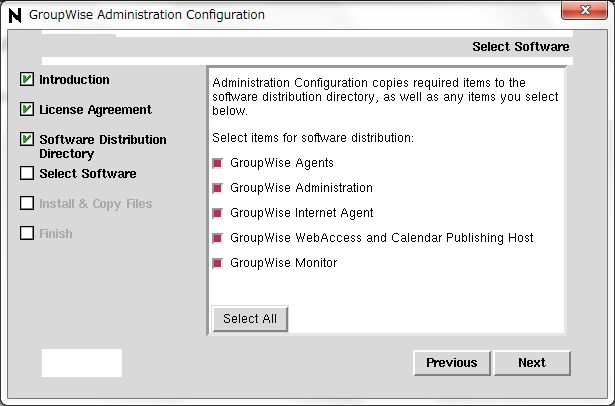Image resolution: width=615 pixels, height=406 pixels.
Task: Click the GroupWise Administration item label
Action: point(301,188)
